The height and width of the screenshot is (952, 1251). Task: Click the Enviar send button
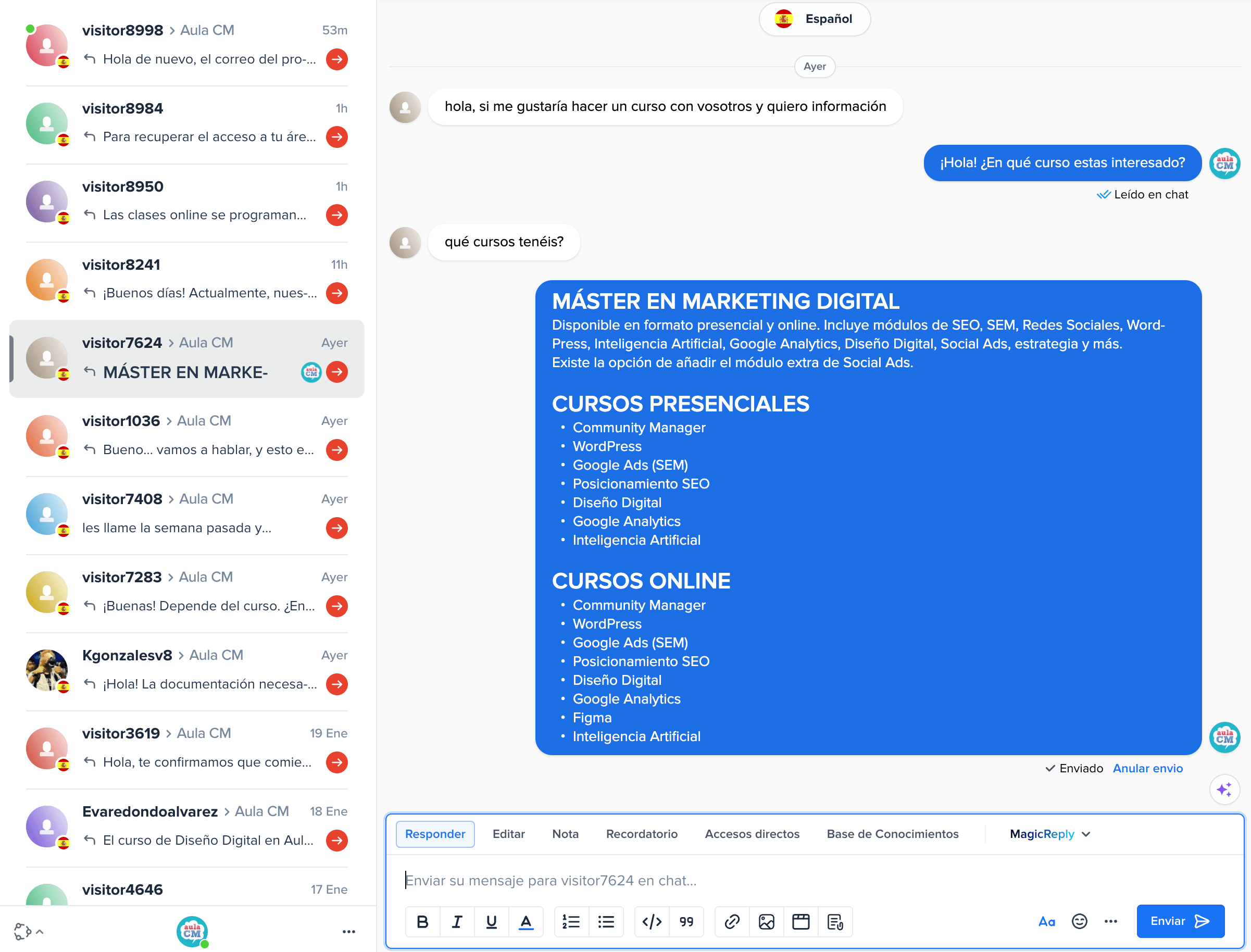1180,921
